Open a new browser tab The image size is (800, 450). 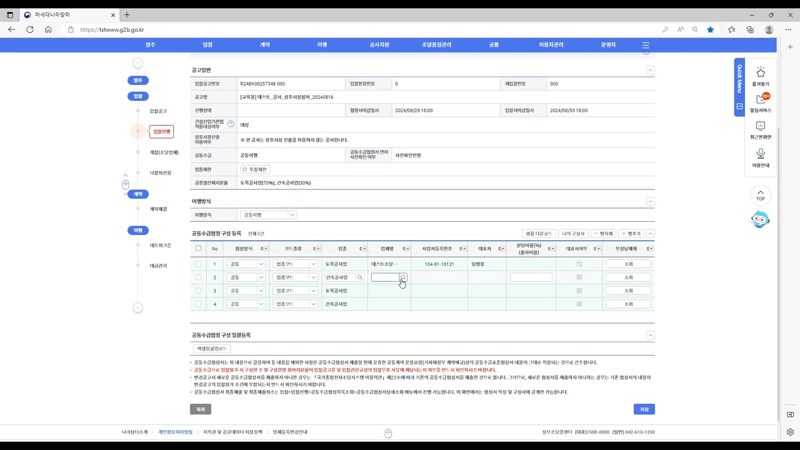[x=127, y=15]
